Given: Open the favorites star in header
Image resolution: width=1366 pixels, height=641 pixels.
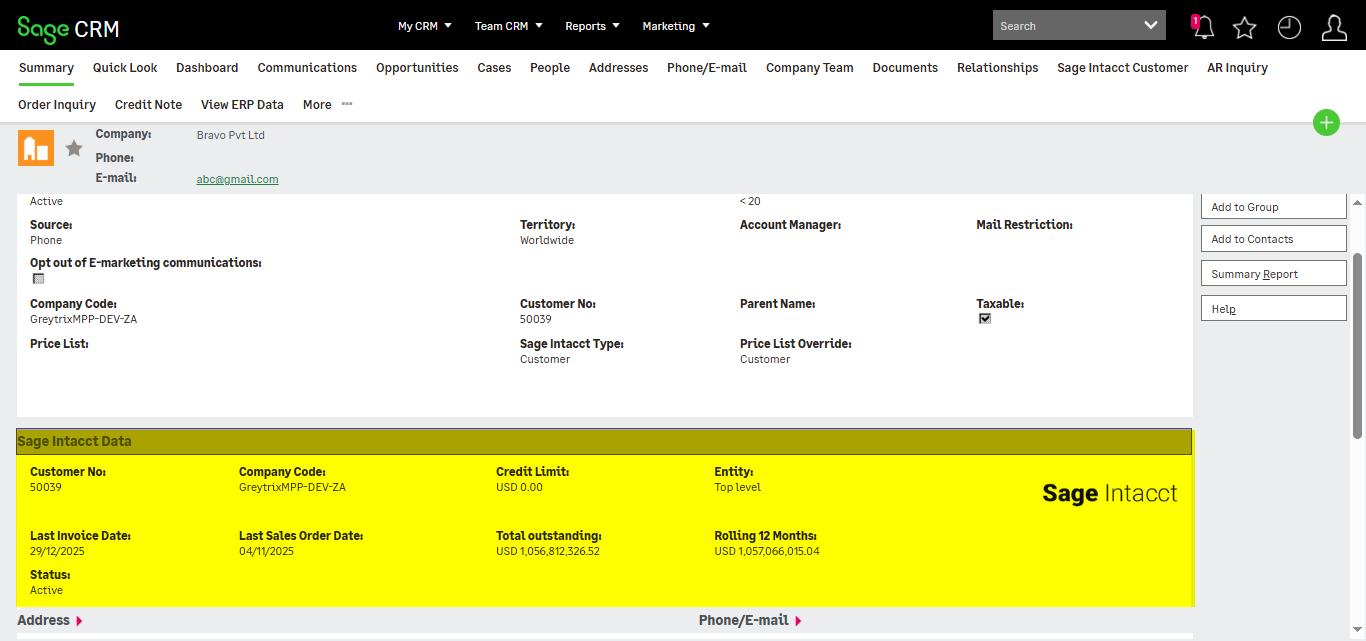Looking at the screenshot, I should (1244, 27).
